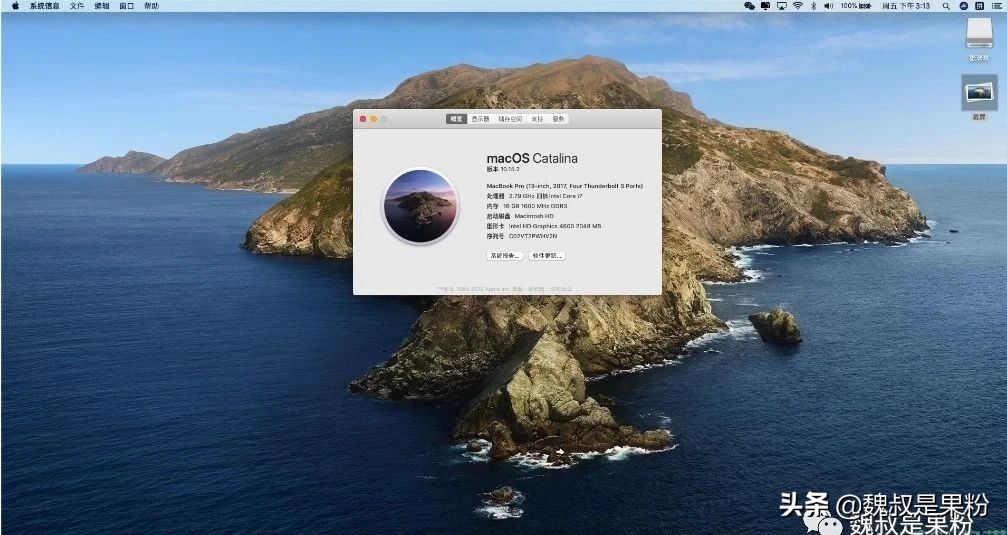Viewport: 1007px width, 535px height.
Task: Click the 软件更新… button
Action: point(547,256)
